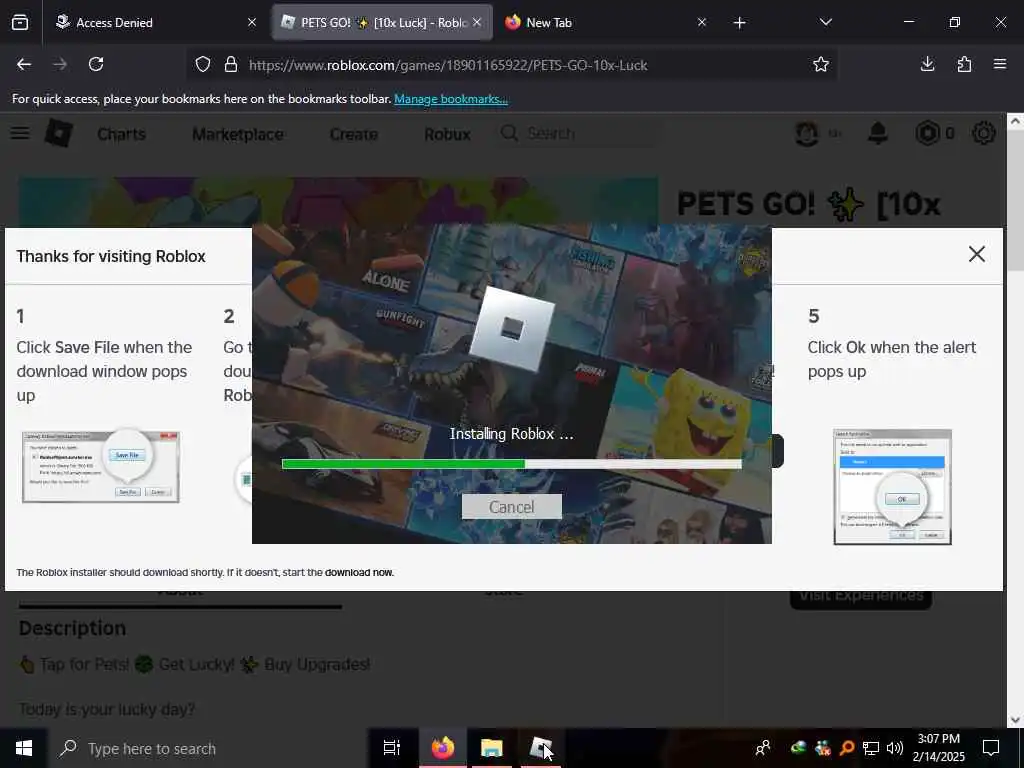This screenshot has width=1024, height=768.
Task: Click the Save File step one thumbnail
Action: pos(101,467)
